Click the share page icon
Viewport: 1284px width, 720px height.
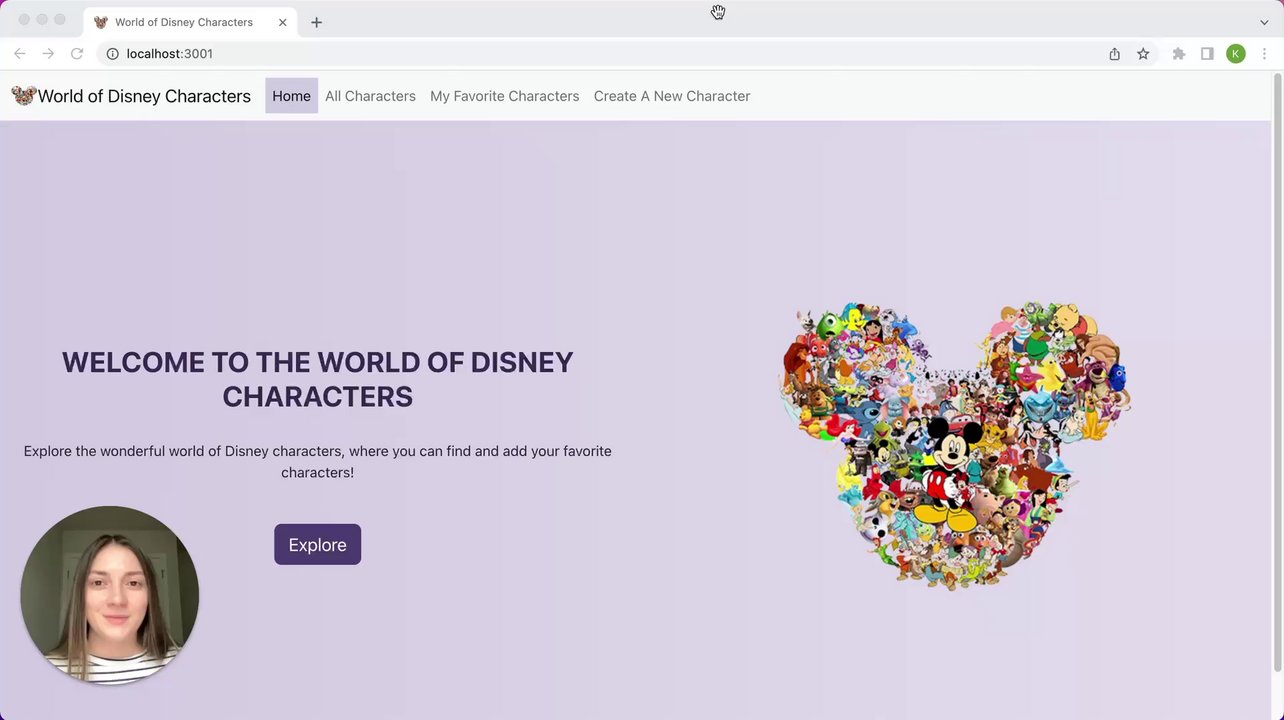pyautogui.click(x=1114, y=54)
